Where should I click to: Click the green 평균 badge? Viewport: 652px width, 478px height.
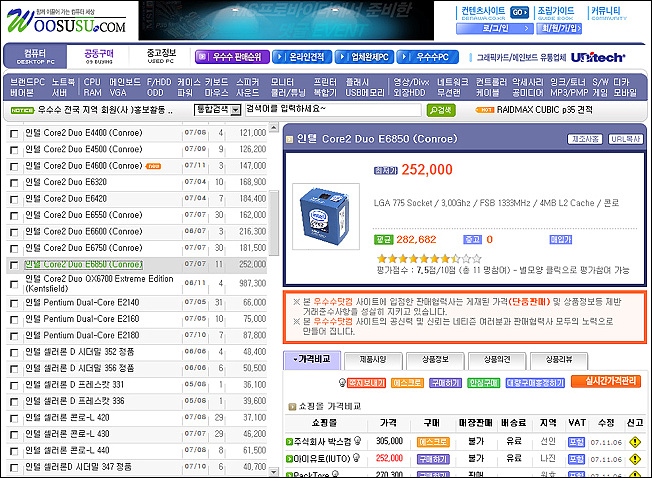pos(383,240)
